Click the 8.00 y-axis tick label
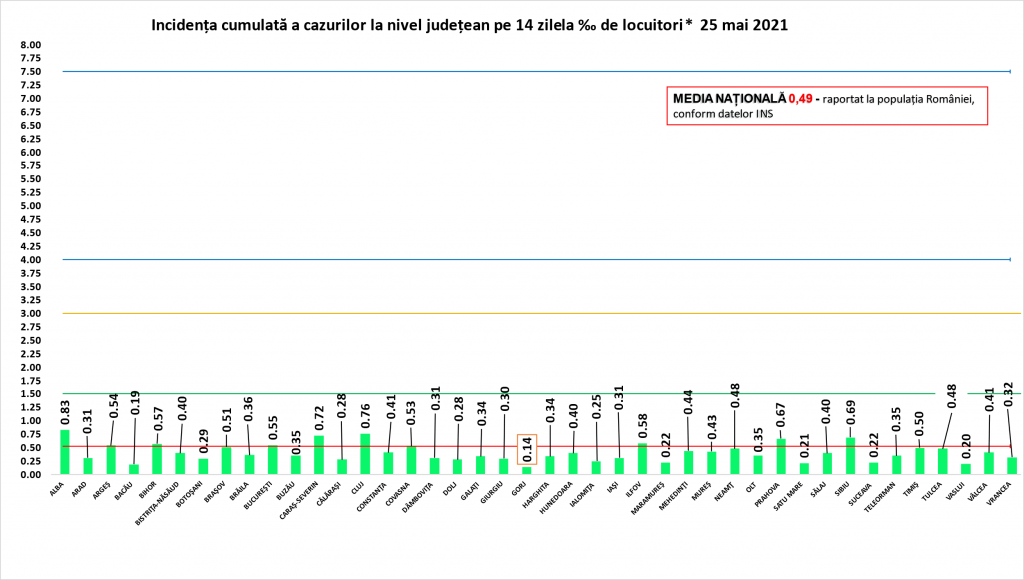The width and height of the screenshot is (1024, 580). pyautogui.click(x=31, y=45)
